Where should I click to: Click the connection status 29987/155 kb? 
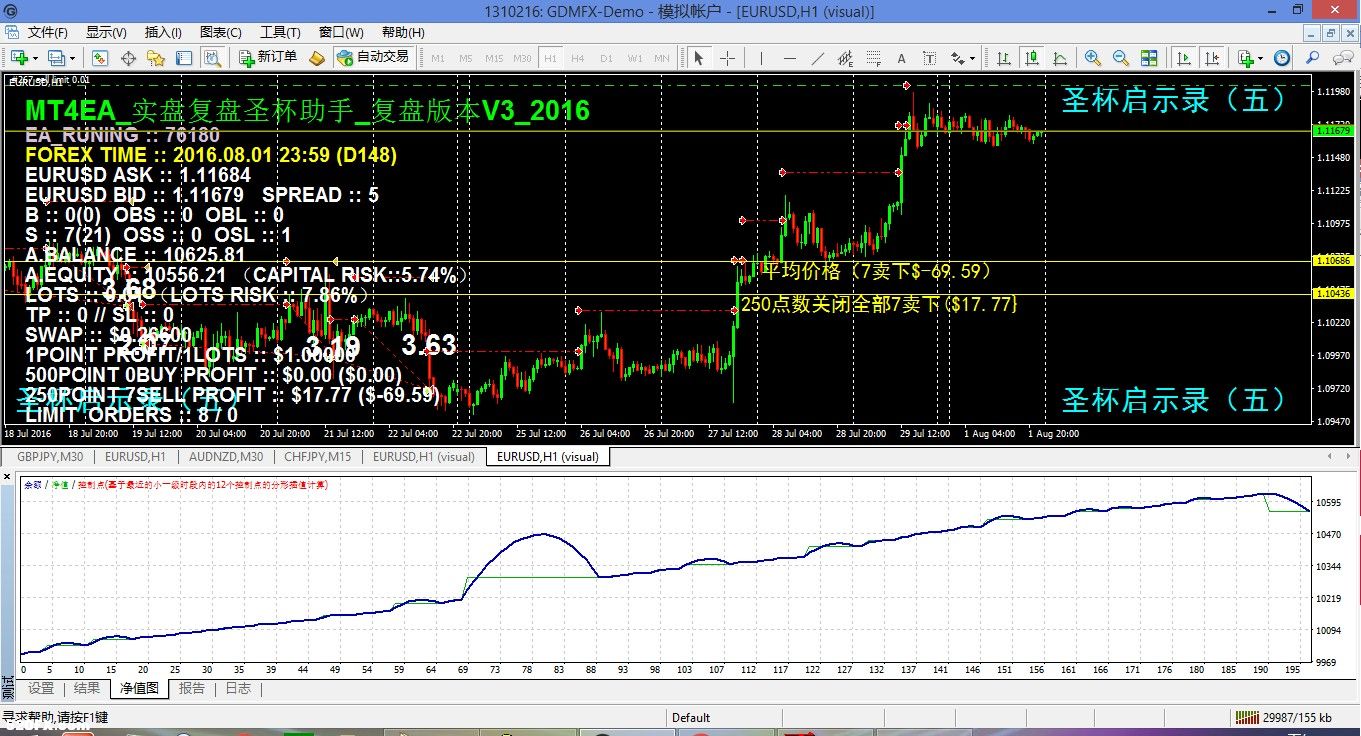click(x=1283, y=717)
